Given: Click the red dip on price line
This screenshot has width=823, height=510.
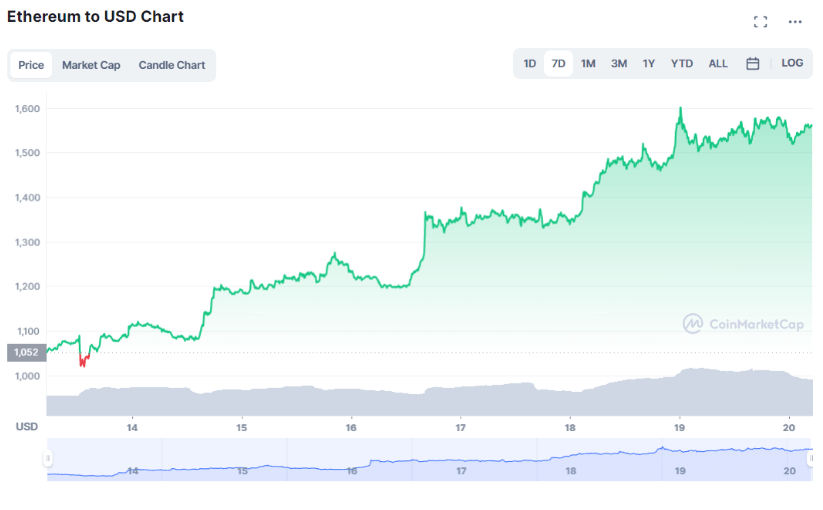Looking at the screenshot, I should tap(82, 361).
